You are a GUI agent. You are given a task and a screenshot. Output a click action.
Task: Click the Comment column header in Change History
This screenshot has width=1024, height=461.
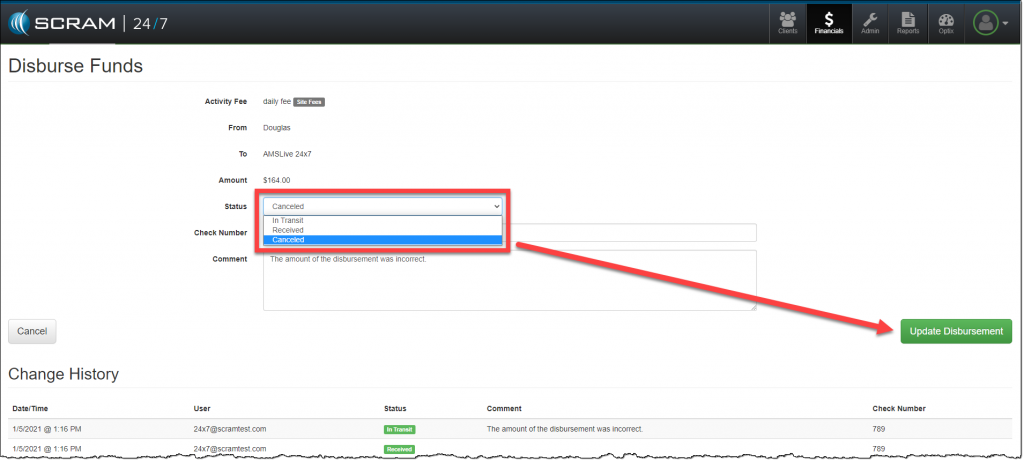pyautogui.click(x=504, y=409)
